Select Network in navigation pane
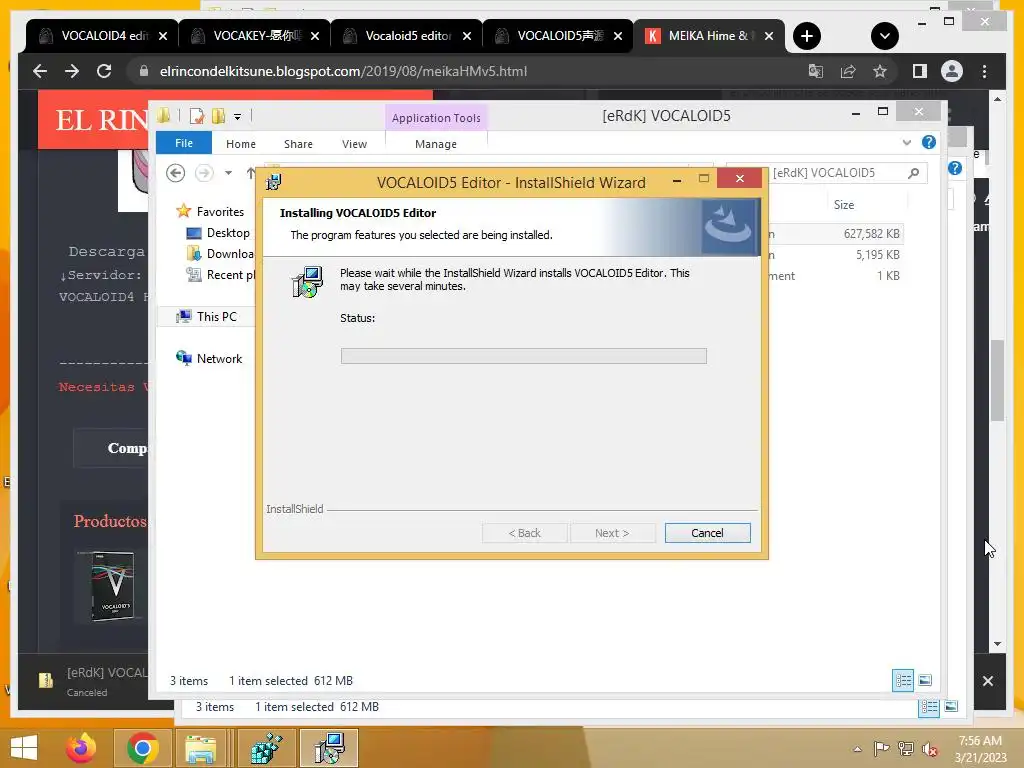Image resolution: width=1024 pixels, height=768 pixels. click(x=208, y=359)
